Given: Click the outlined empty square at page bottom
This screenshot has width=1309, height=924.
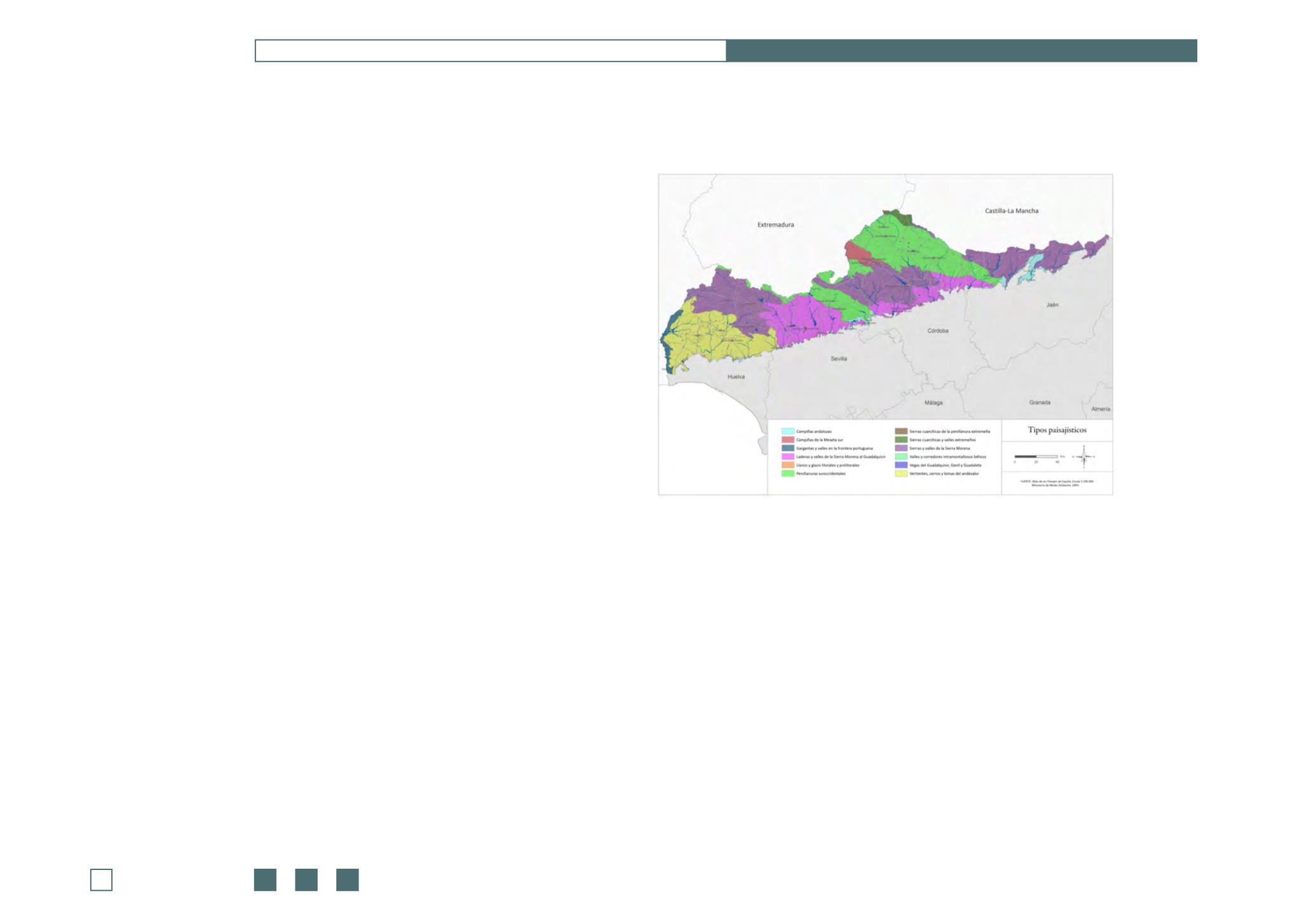Looking at the screenshot, I should pyautogui.click(x=102, y=880).
